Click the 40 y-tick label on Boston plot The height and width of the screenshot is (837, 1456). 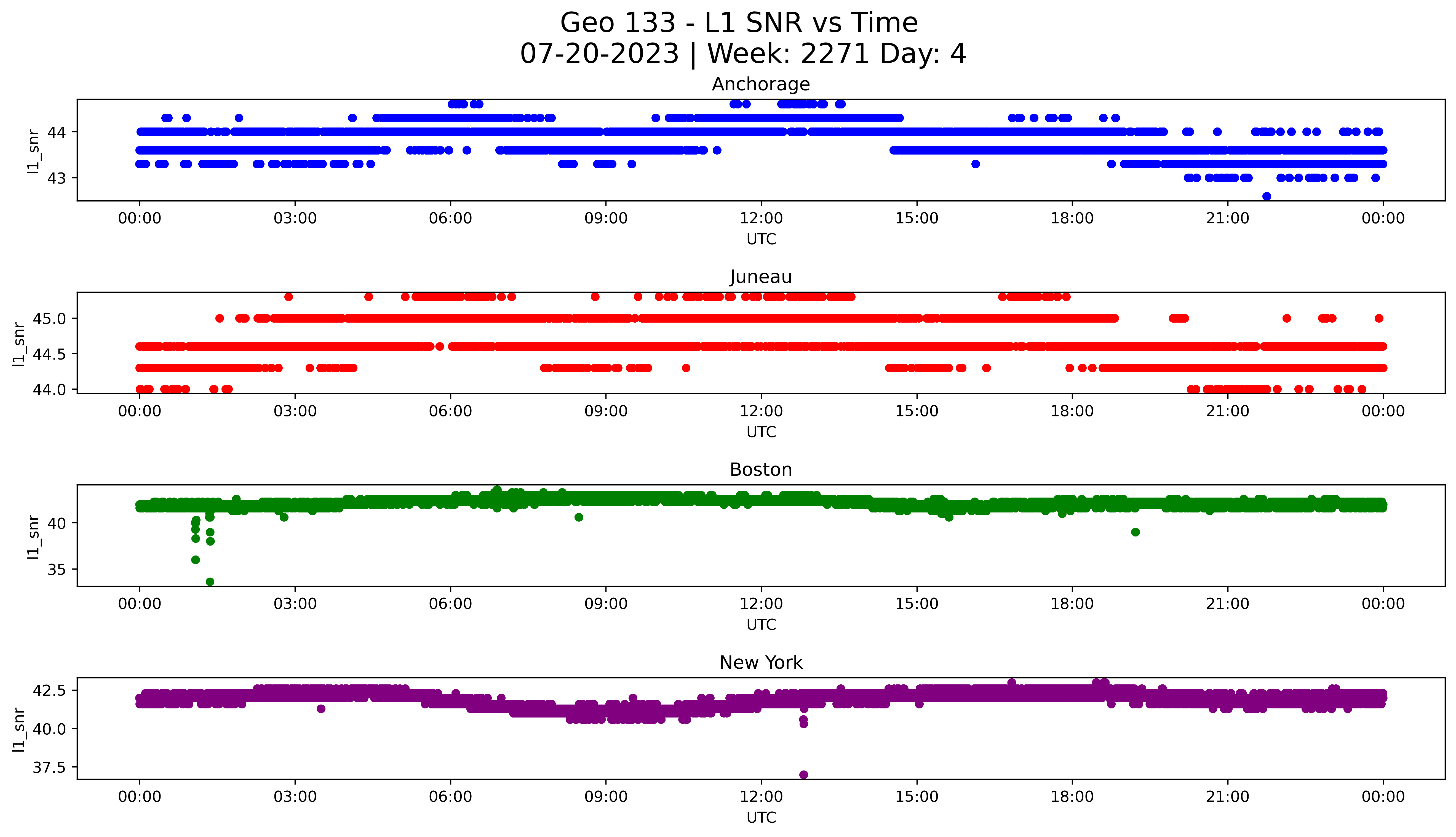click(x=57, y=523)
